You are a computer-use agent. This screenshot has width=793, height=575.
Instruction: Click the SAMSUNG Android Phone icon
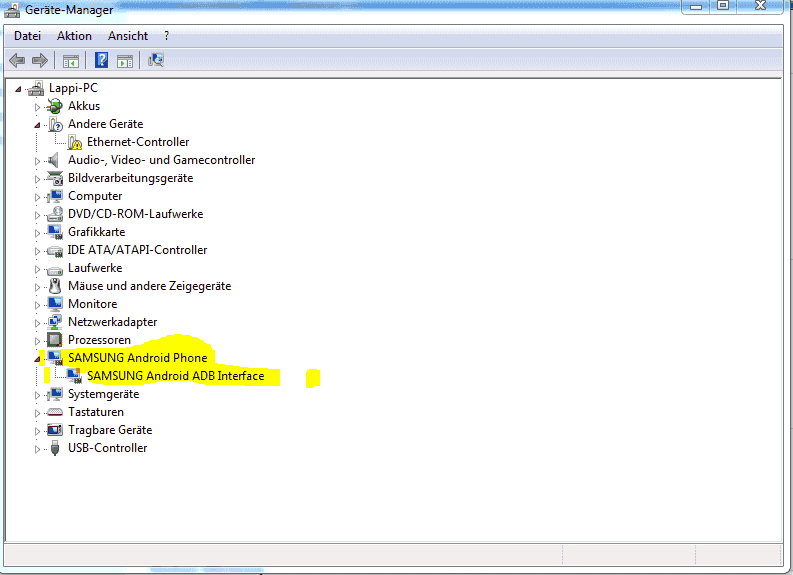pyautogui.click(x=55, y=358)
